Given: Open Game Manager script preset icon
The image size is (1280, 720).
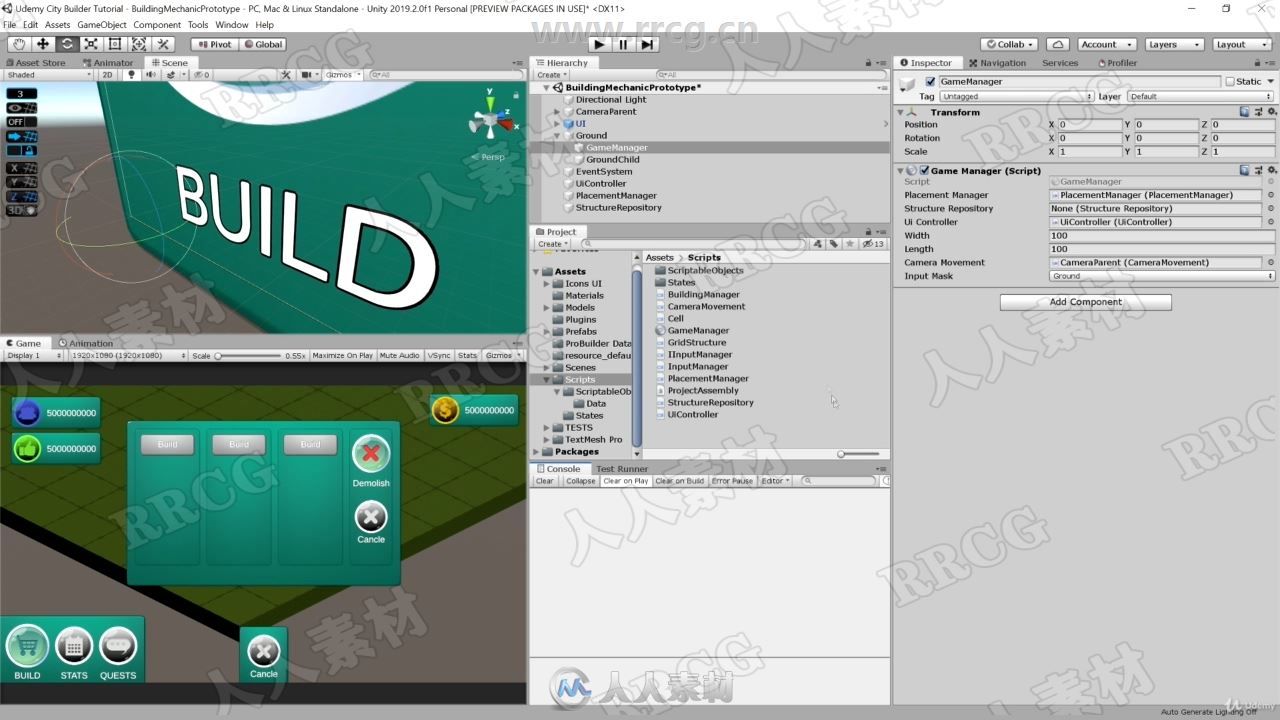Looking at the screenshot, I should pos(1257,171).
